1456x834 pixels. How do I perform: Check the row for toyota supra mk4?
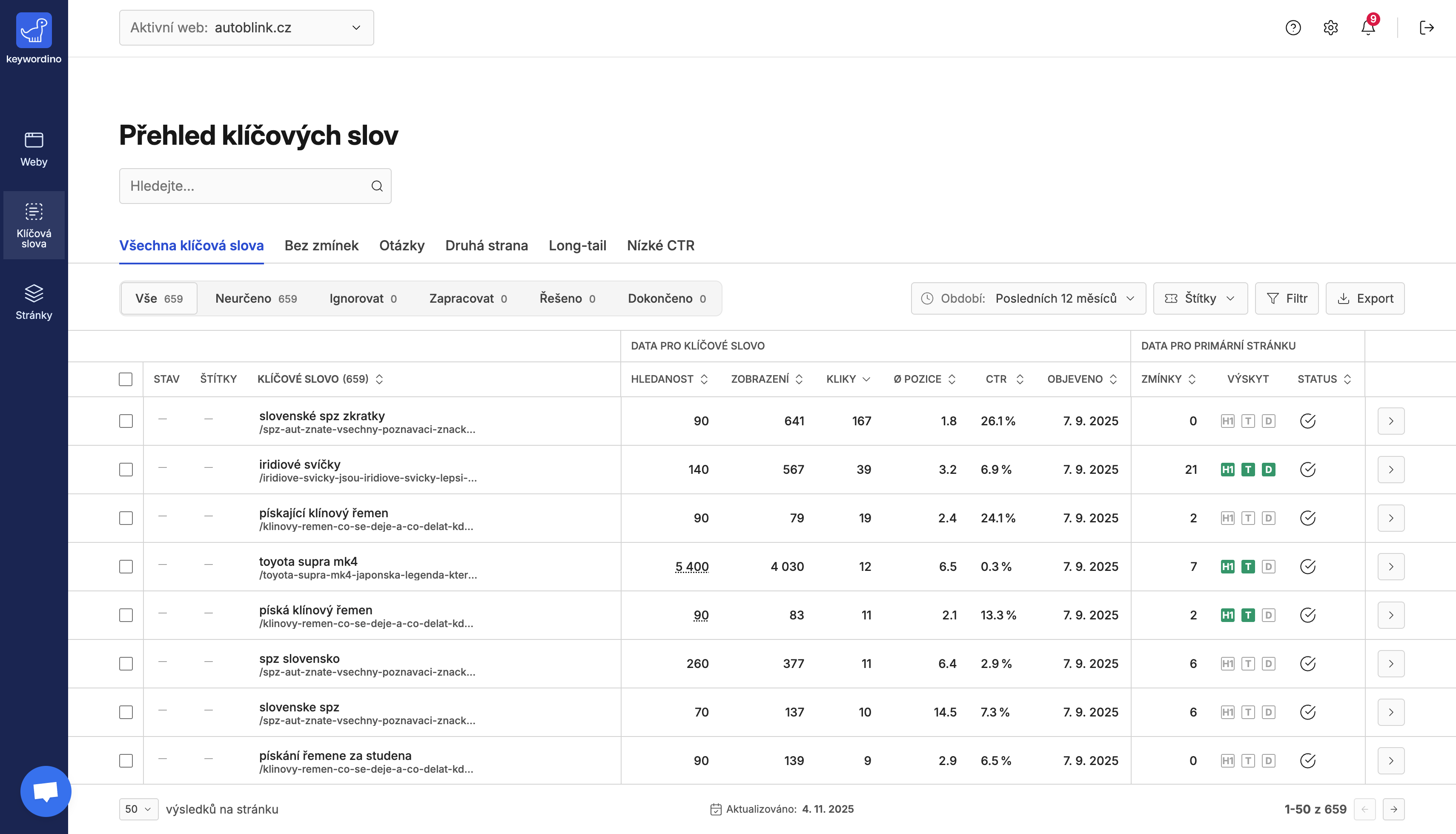click(x=126, y=567)
